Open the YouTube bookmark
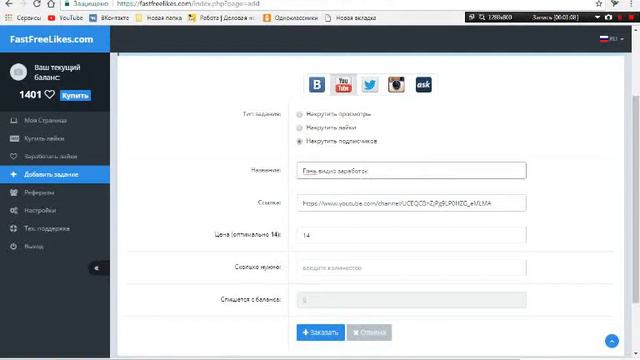The height and width of the screenshot is (360, 640). [x=65, y=18]
